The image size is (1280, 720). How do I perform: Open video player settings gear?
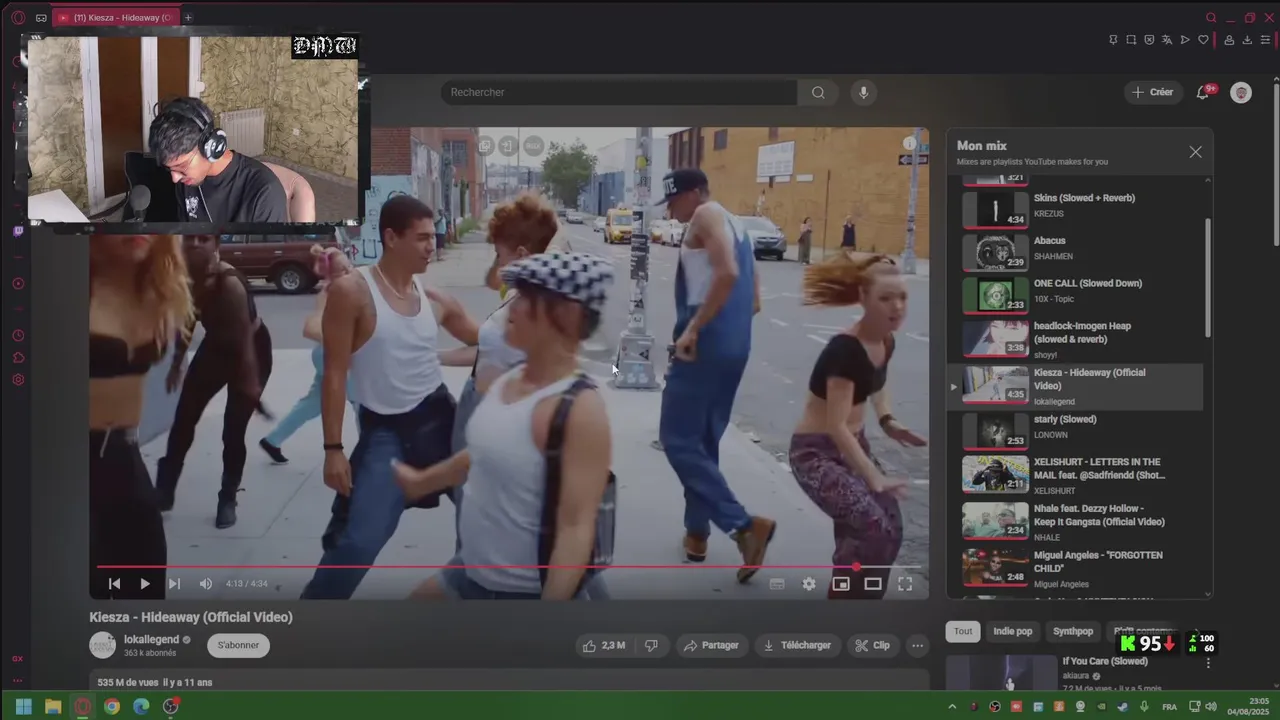[809, 584]
